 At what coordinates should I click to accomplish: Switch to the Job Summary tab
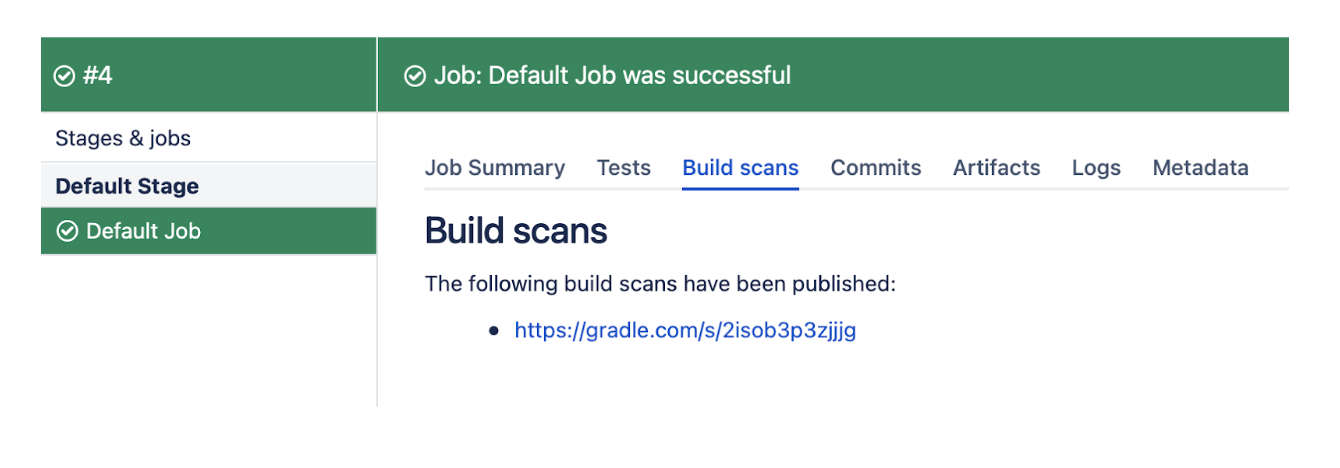(x=495, y=168)
